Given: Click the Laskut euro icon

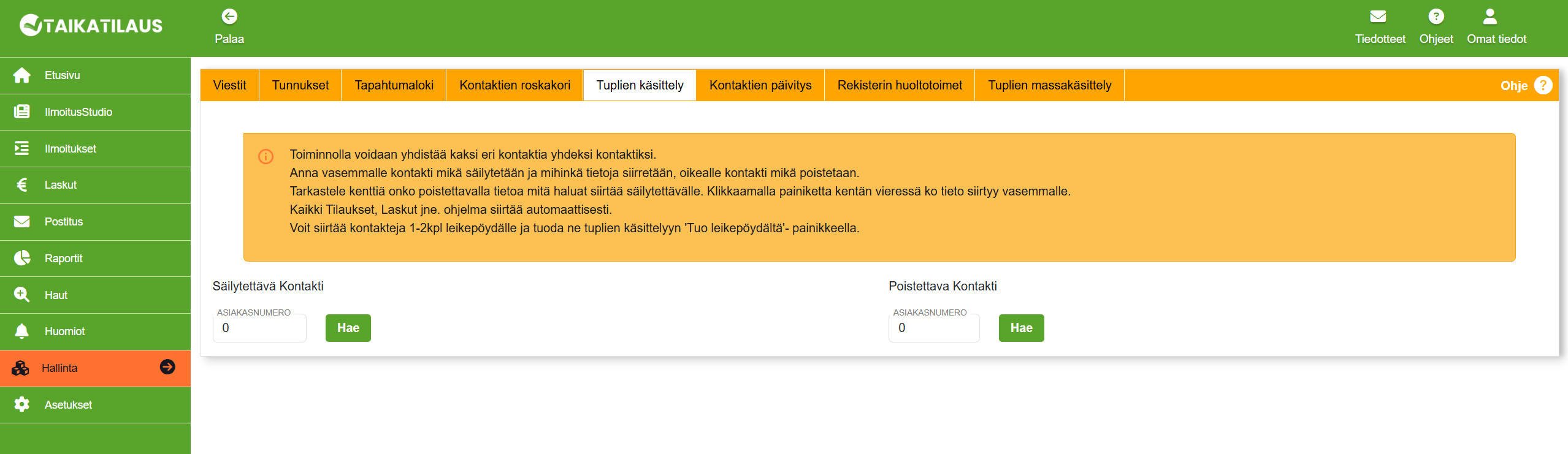Looking at the screenshot, I should tap(22, 185).
